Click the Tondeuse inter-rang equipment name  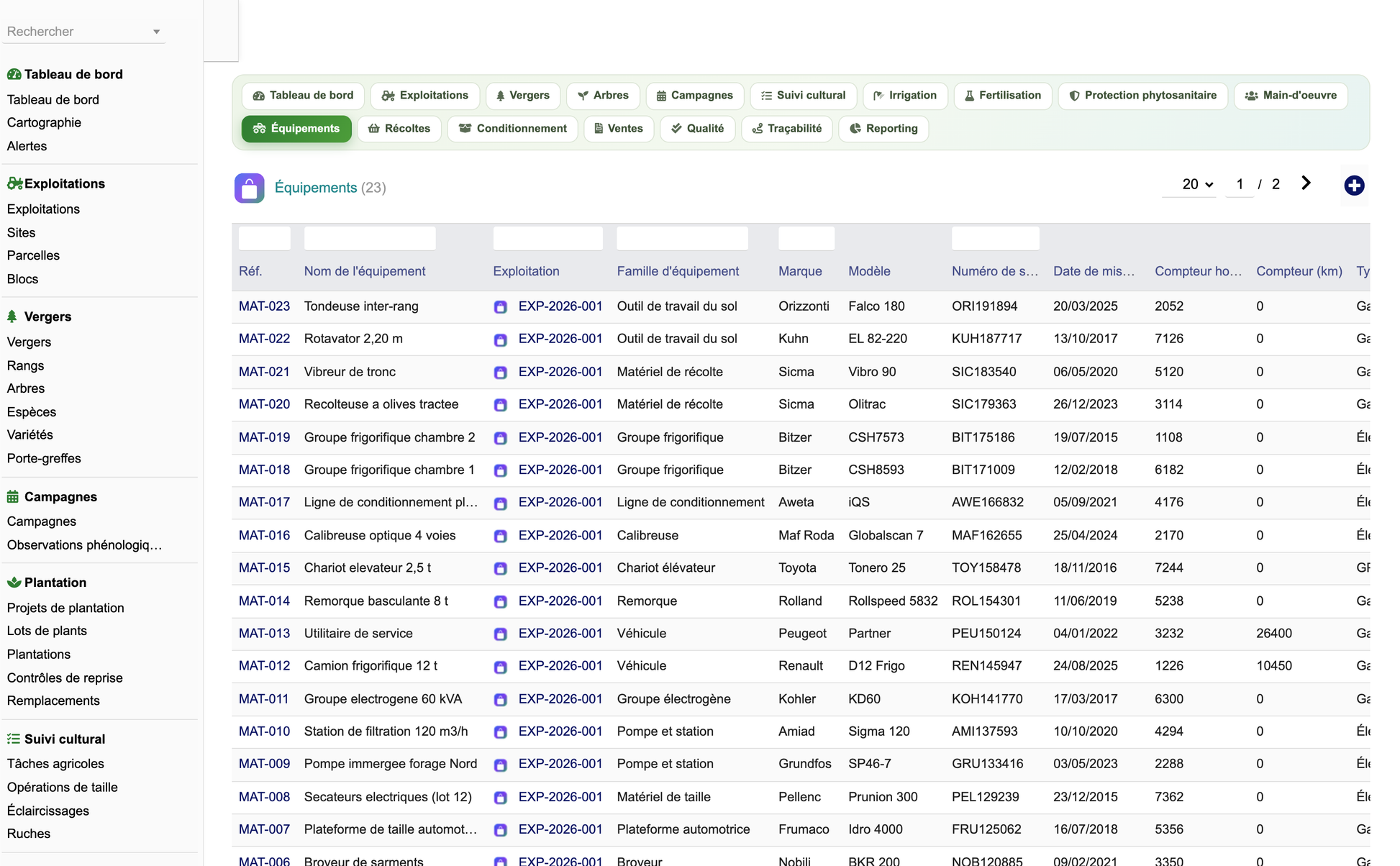361,306
